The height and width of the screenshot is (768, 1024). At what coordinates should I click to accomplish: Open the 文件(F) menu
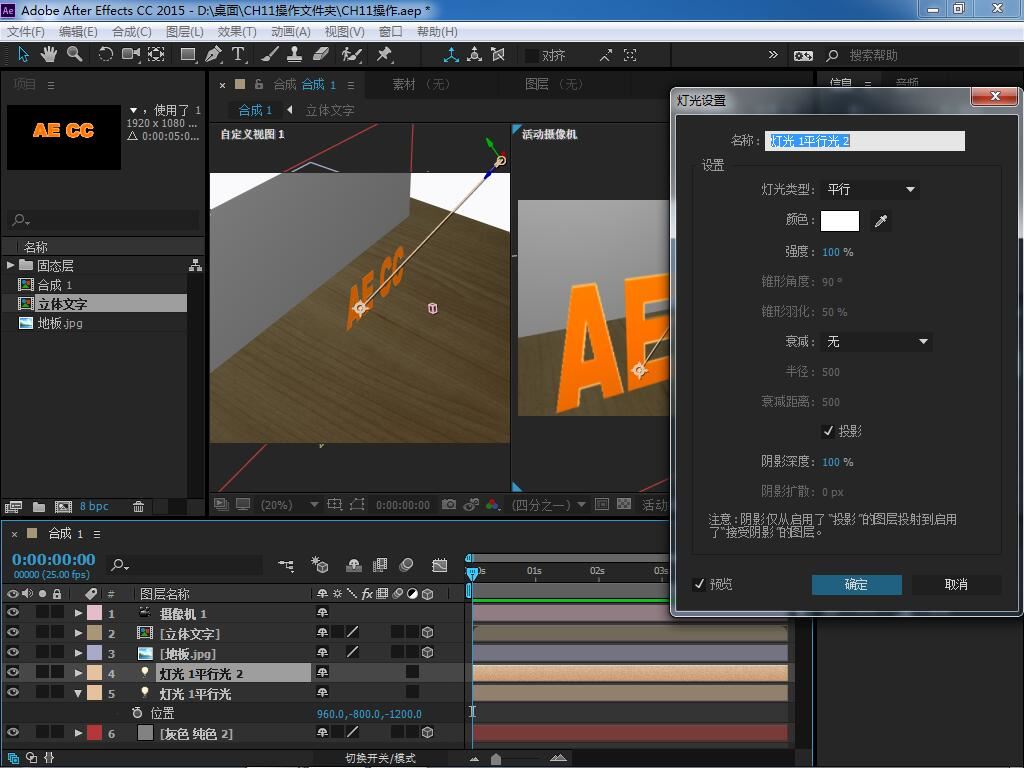pyautogui.click(x=25, y=31)
